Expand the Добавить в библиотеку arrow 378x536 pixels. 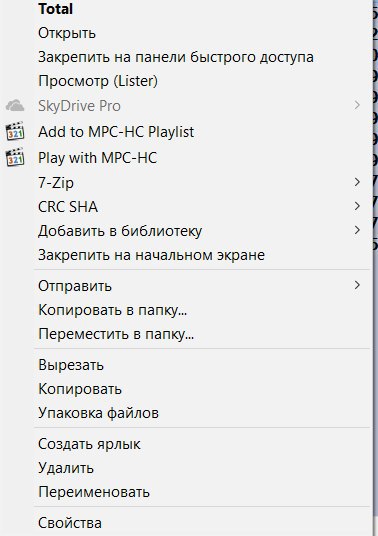(357, 230)
